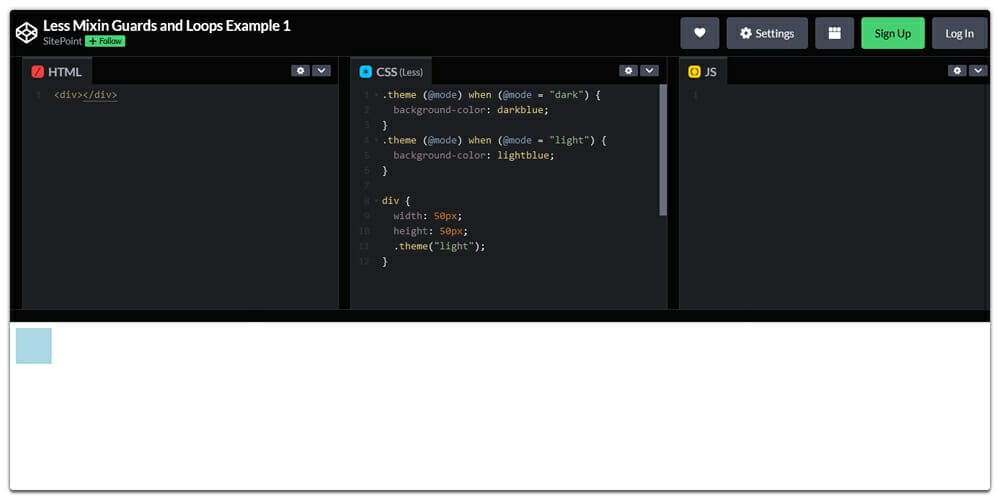Open CSS editor settings gear
The height and width of the screenshot is (500, 1000).
coord(628,71)
